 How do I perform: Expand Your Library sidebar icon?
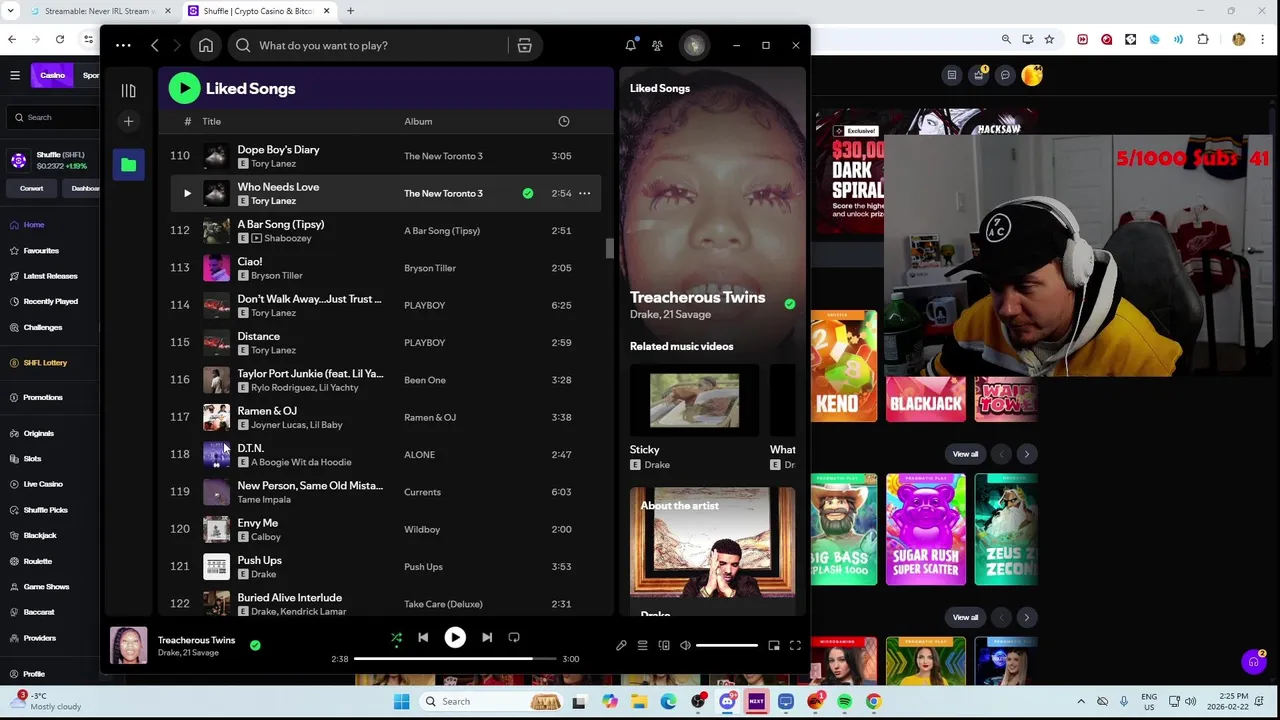pyautogui.click(x=128, y=91)
